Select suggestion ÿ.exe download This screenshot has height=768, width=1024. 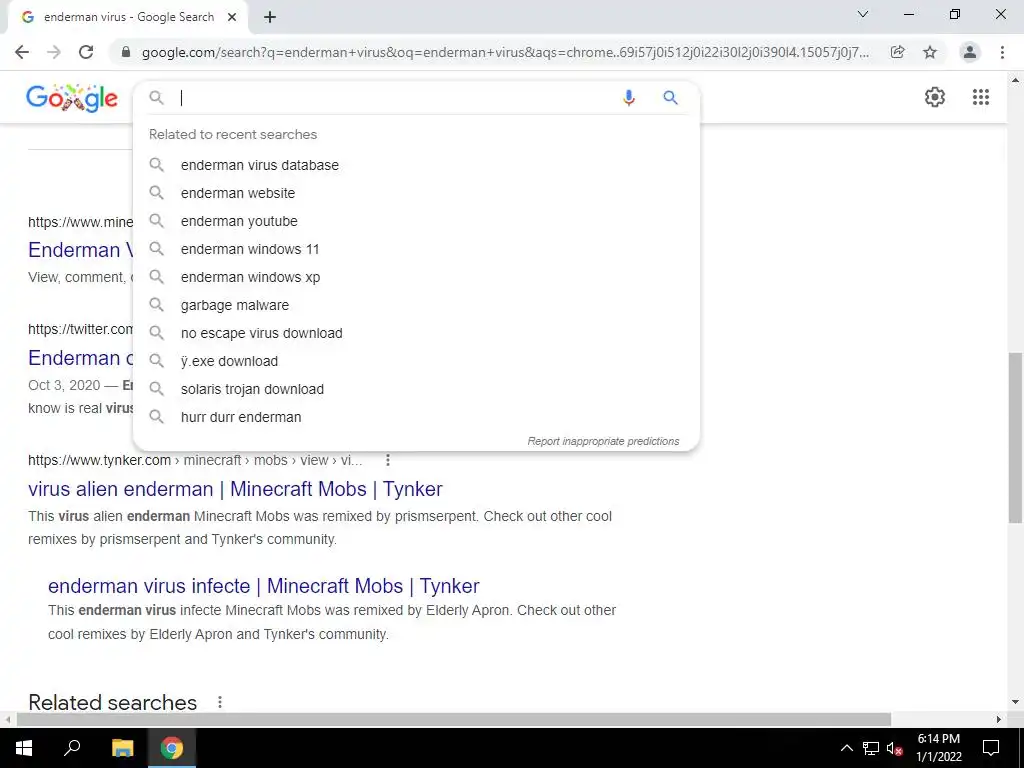coord(416,361)
